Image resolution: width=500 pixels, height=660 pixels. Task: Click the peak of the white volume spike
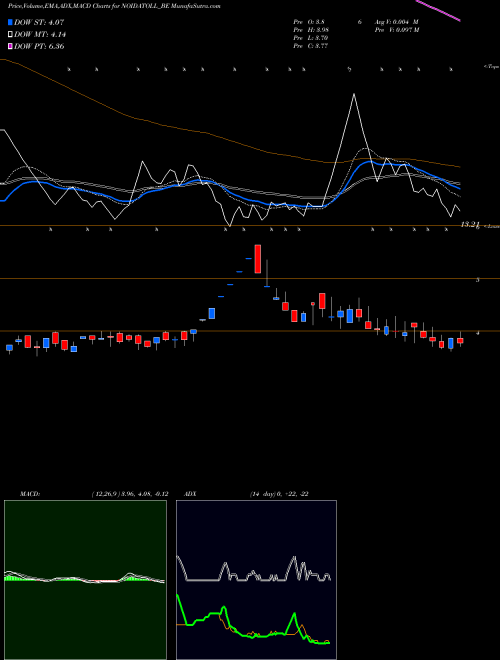[x=354, y=94]
